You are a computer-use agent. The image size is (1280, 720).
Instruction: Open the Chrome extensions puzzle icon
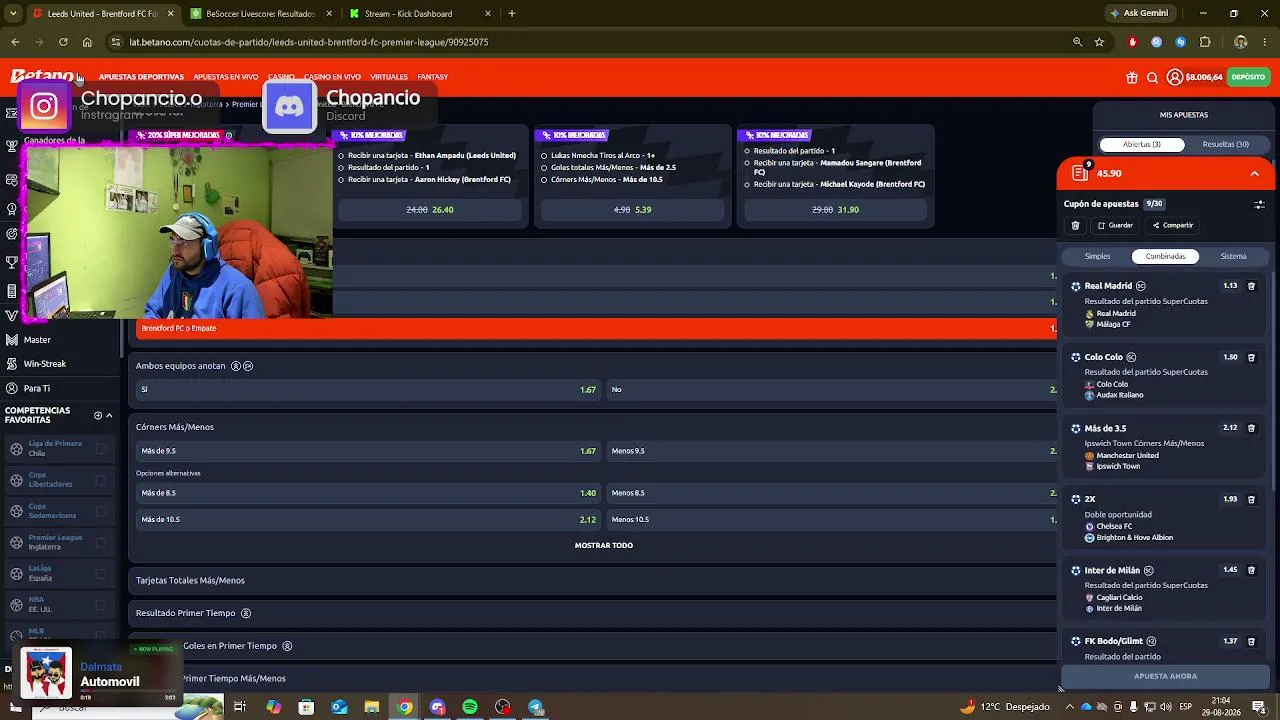(1205, 42)
